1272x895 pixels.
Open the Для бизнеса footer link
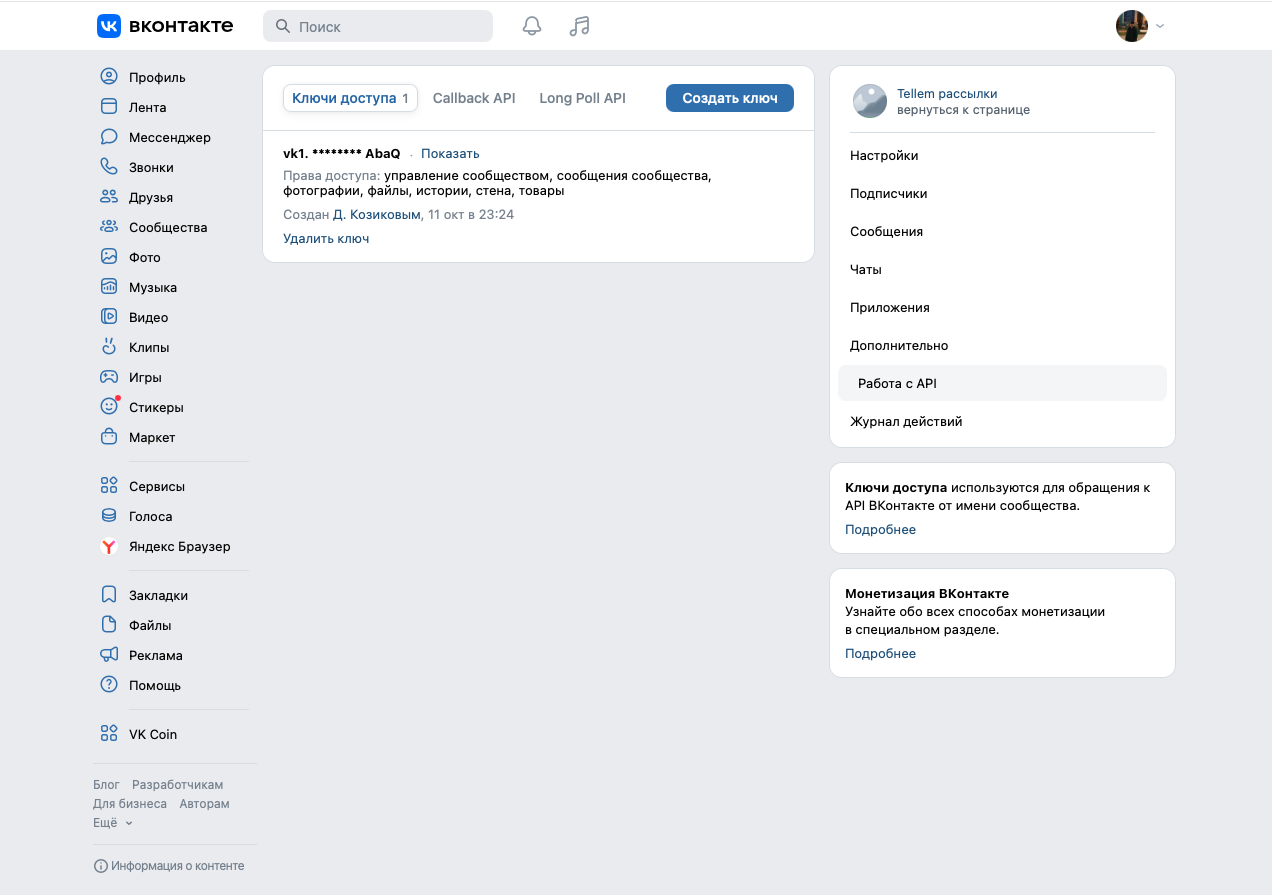130,804
